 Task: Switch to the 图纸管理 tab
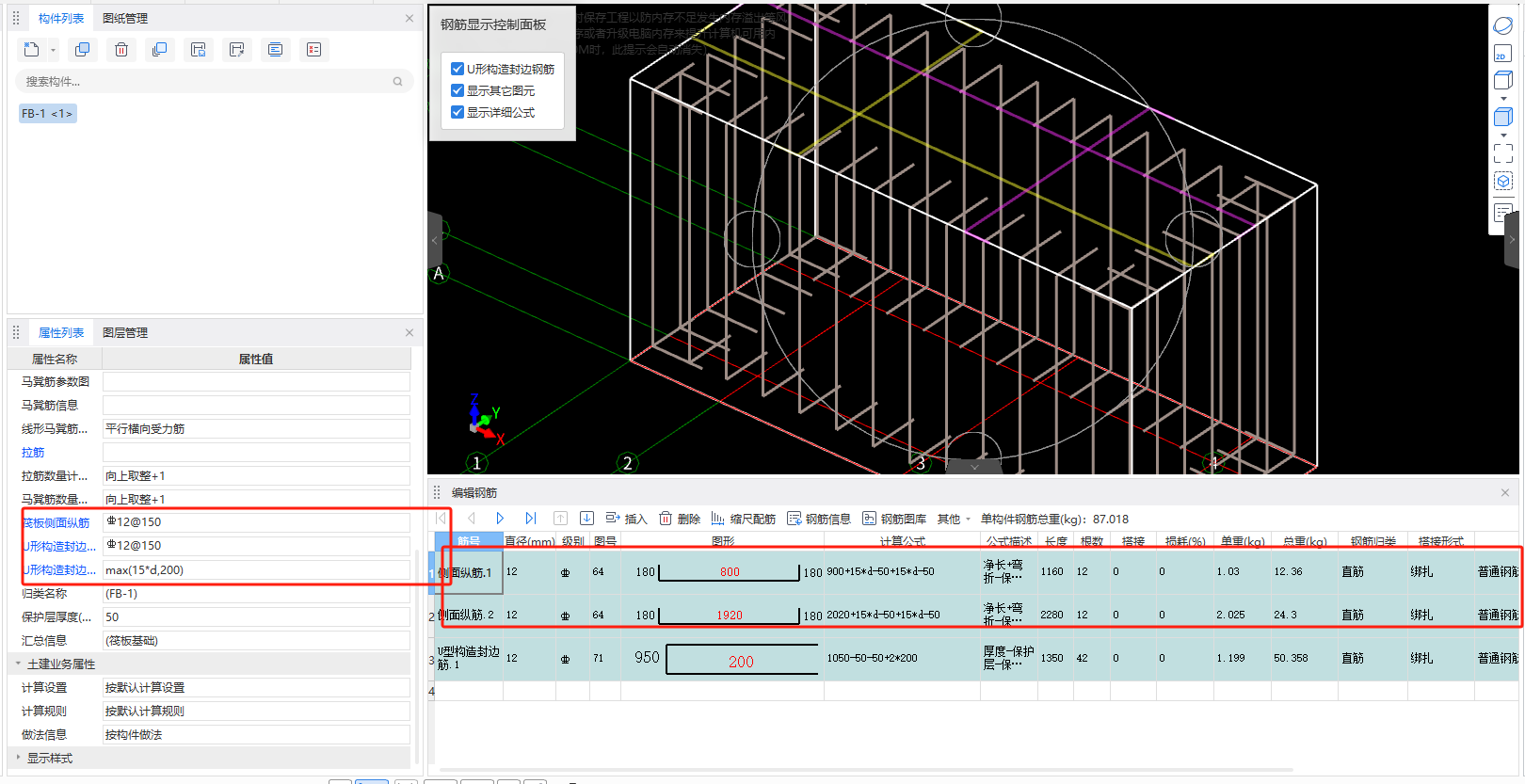[x=125, y=18]
